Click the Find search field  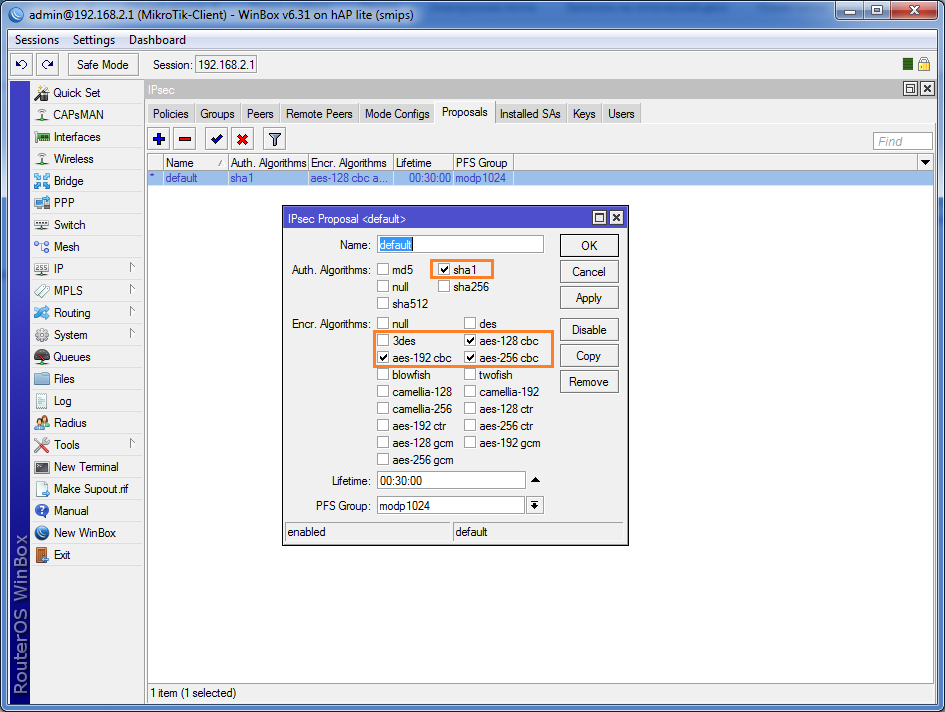(902, 141)
